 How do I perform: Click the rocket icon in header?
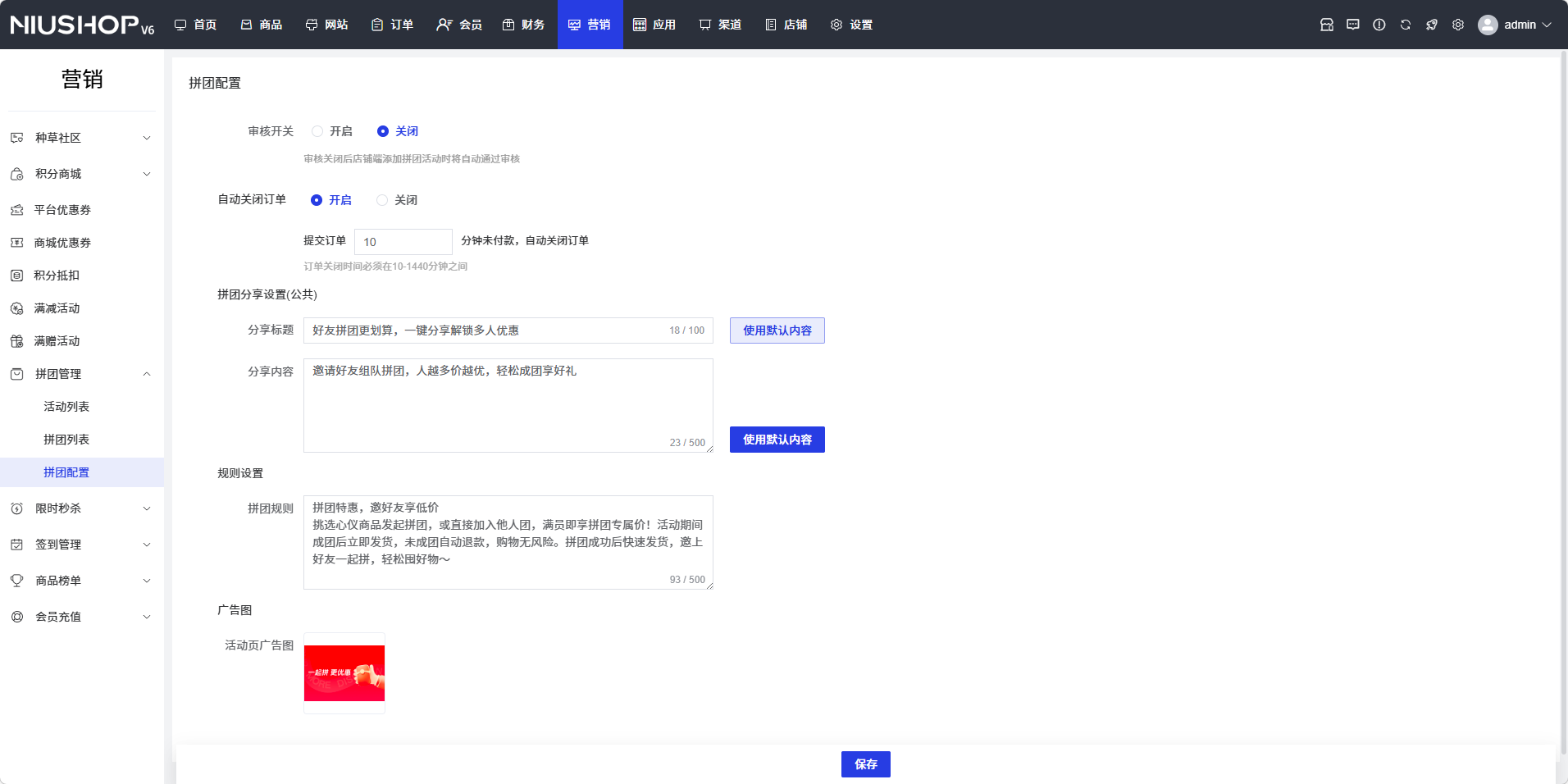click(1431, 25)
